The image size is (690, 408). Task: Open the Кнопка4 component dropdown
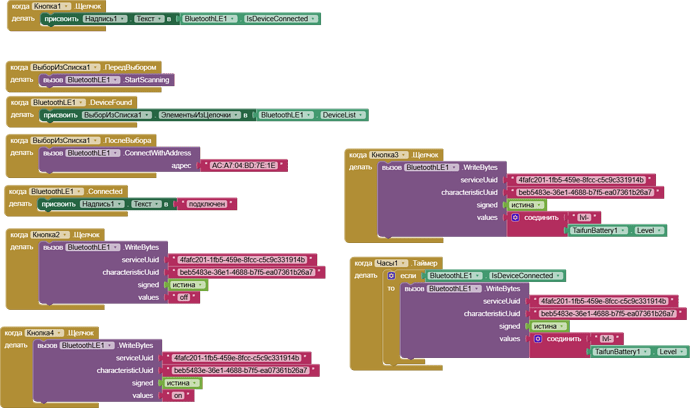point(44,333)
